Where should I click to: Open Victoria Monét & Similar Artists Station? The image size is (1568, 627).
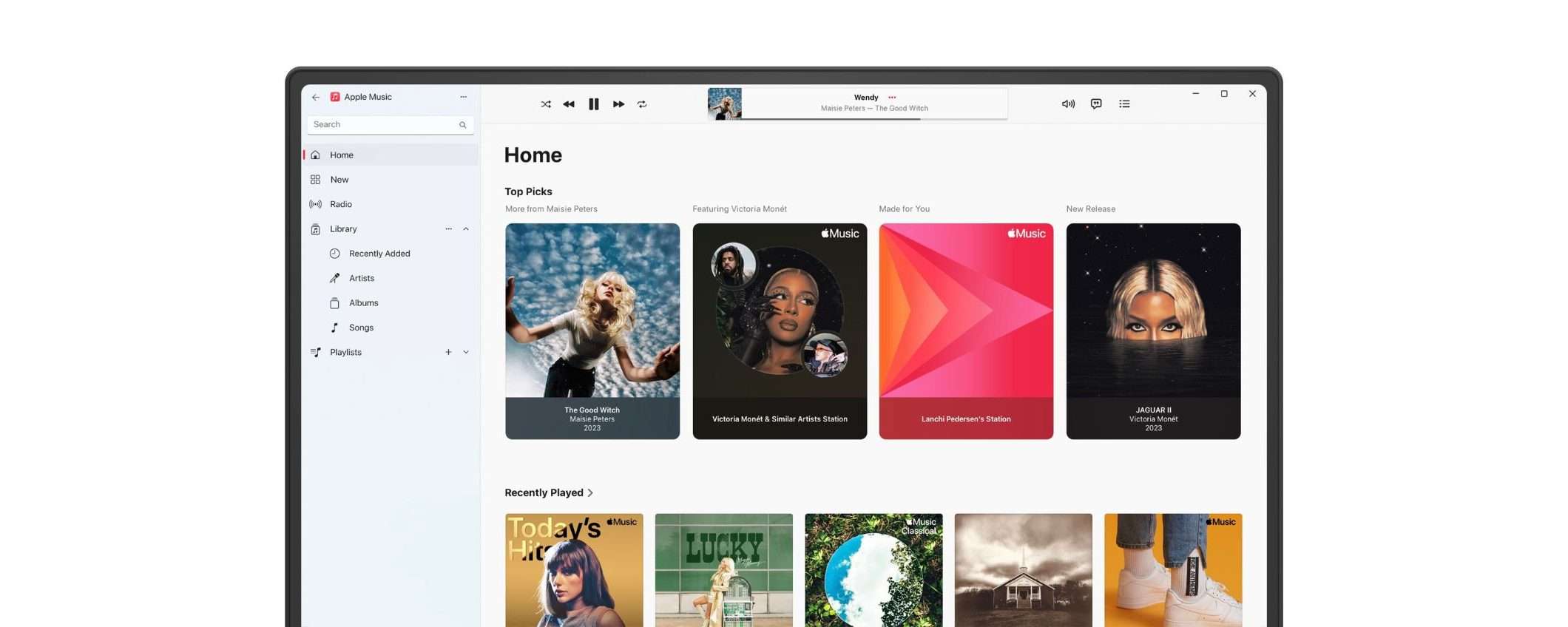click(x=780, y=331)
